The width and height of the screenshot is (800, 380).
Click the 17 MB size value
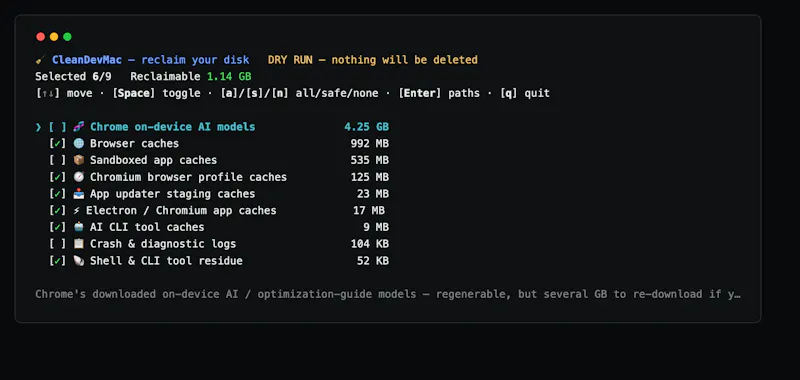pos(369,211)
